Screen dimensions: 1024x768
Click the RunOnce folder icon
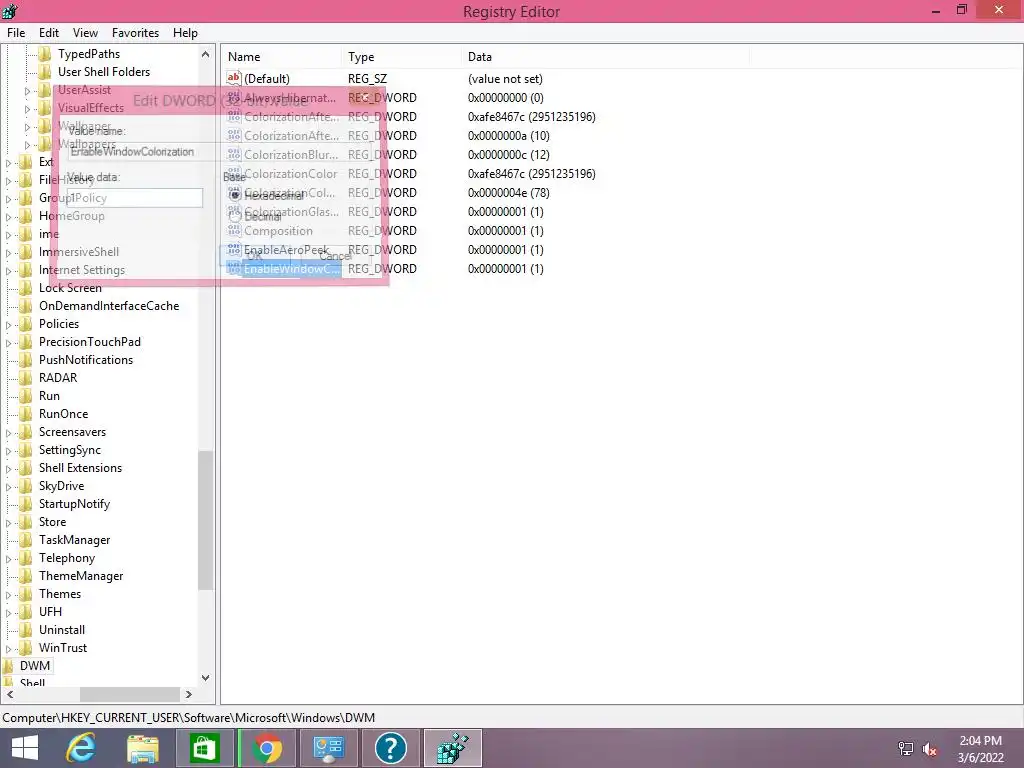pyautogui.click(x=25, y=413)
